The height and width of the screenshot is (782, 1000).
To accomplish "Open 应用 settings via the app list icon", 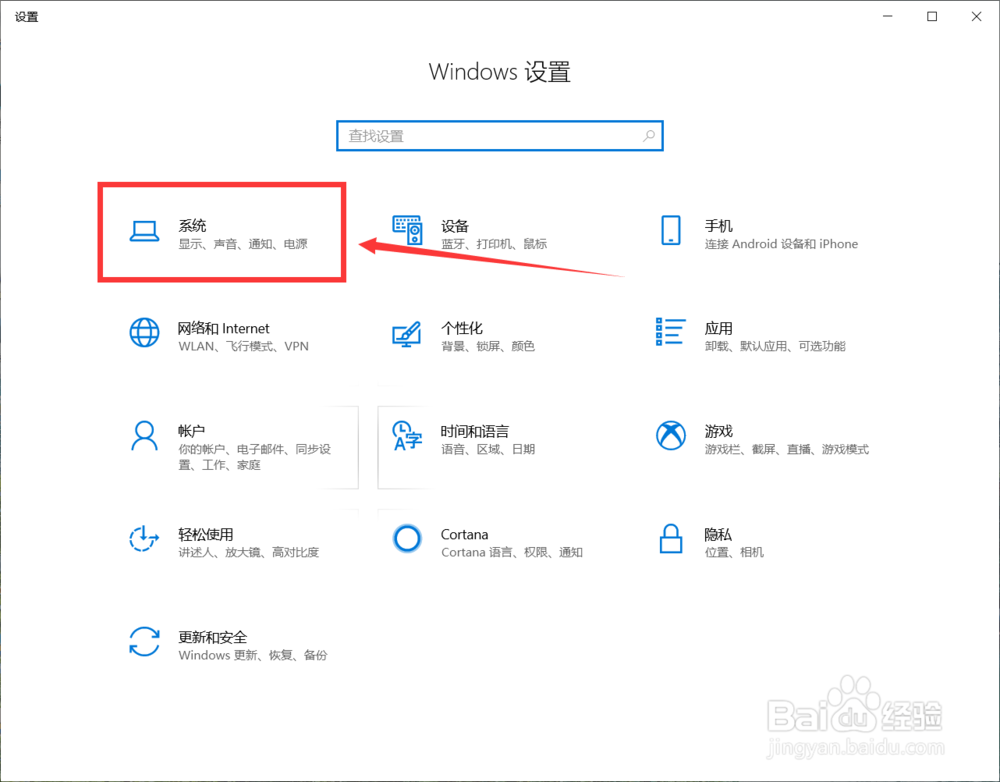I will tap(670, 333).
